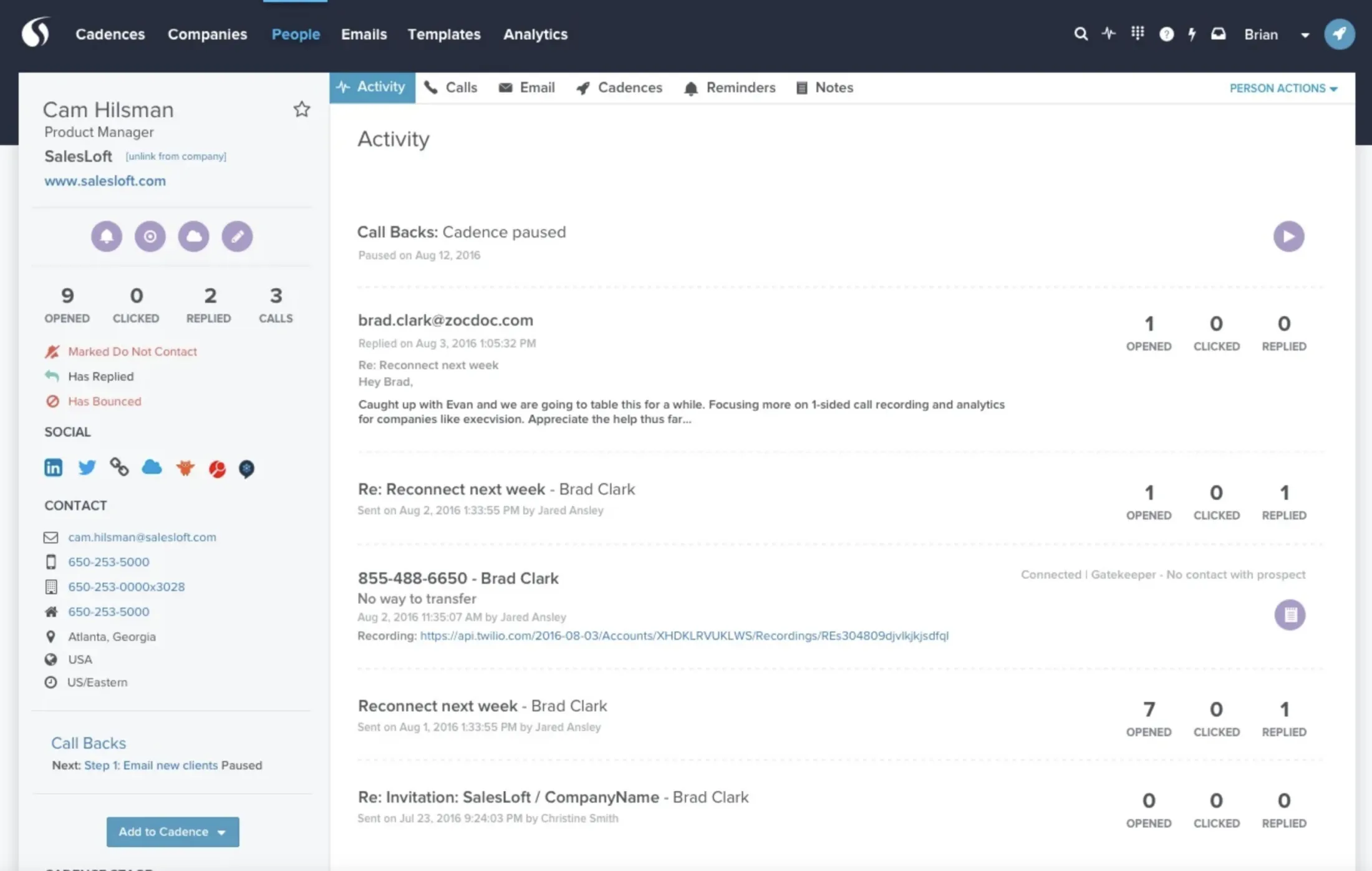Click the search magnifier in top bar
1372x871 pixels.
coord(1081,34)
